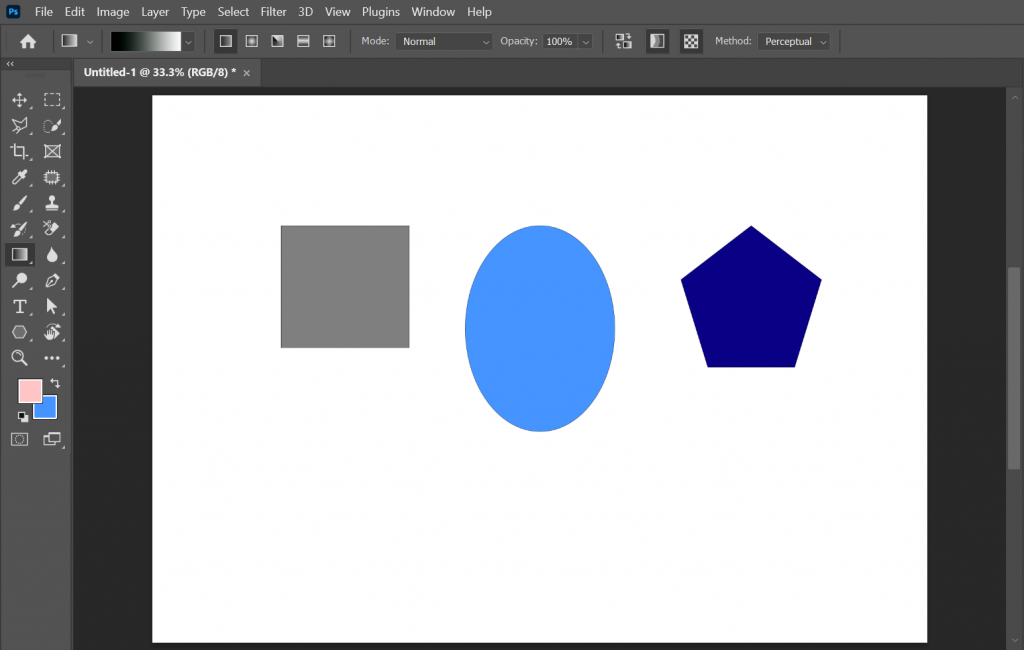Toggle Quick Mask mode
The height and width of the screenshot is (650, 1024).
point(18,438)
